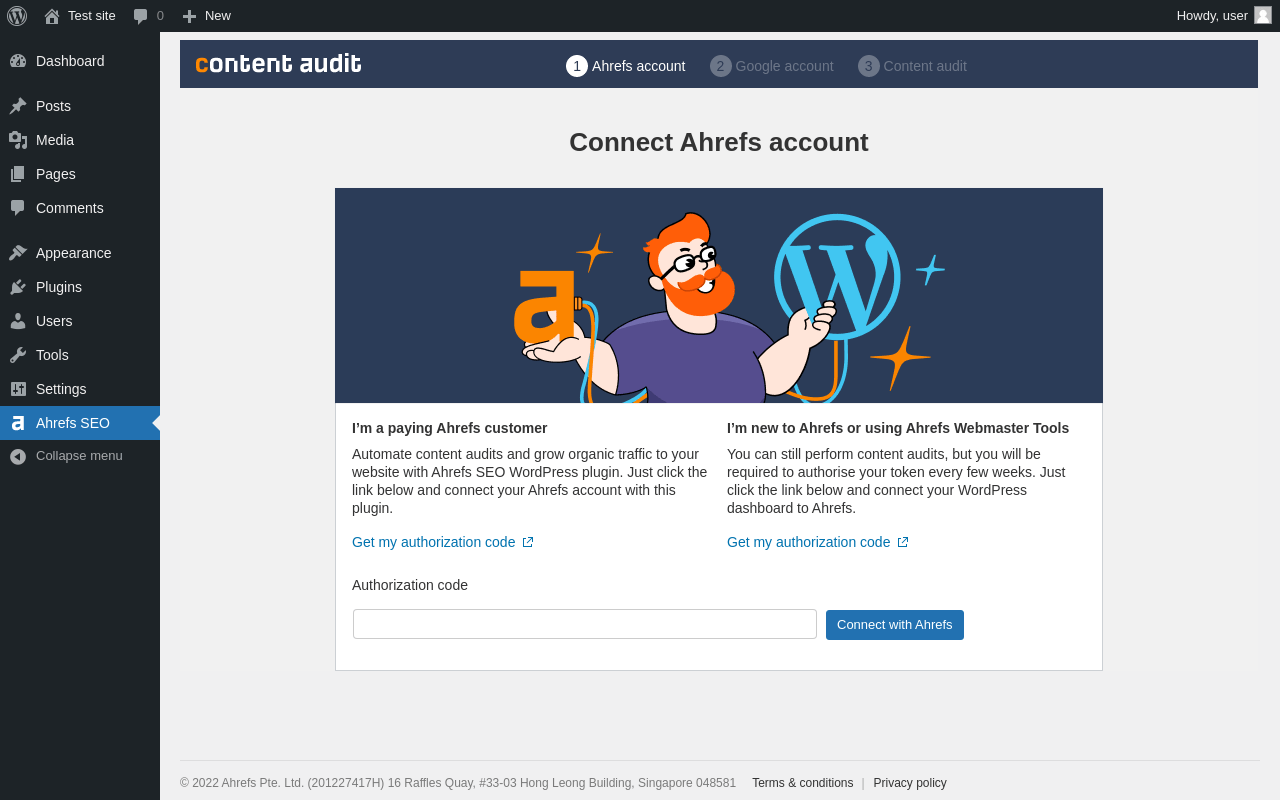This screenshot has width=1280, height=800.
Task: Click the Plugins plug icon
Action: click(x=18, y=287)
